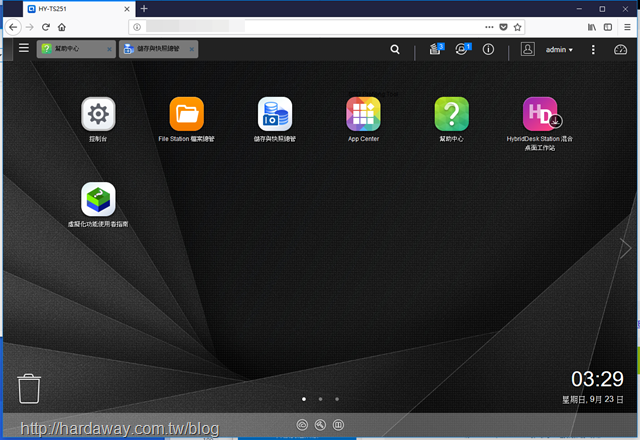The image size is (640, 440).
Task: Open the green Help Center desktop icon
Action: (451, 114)
